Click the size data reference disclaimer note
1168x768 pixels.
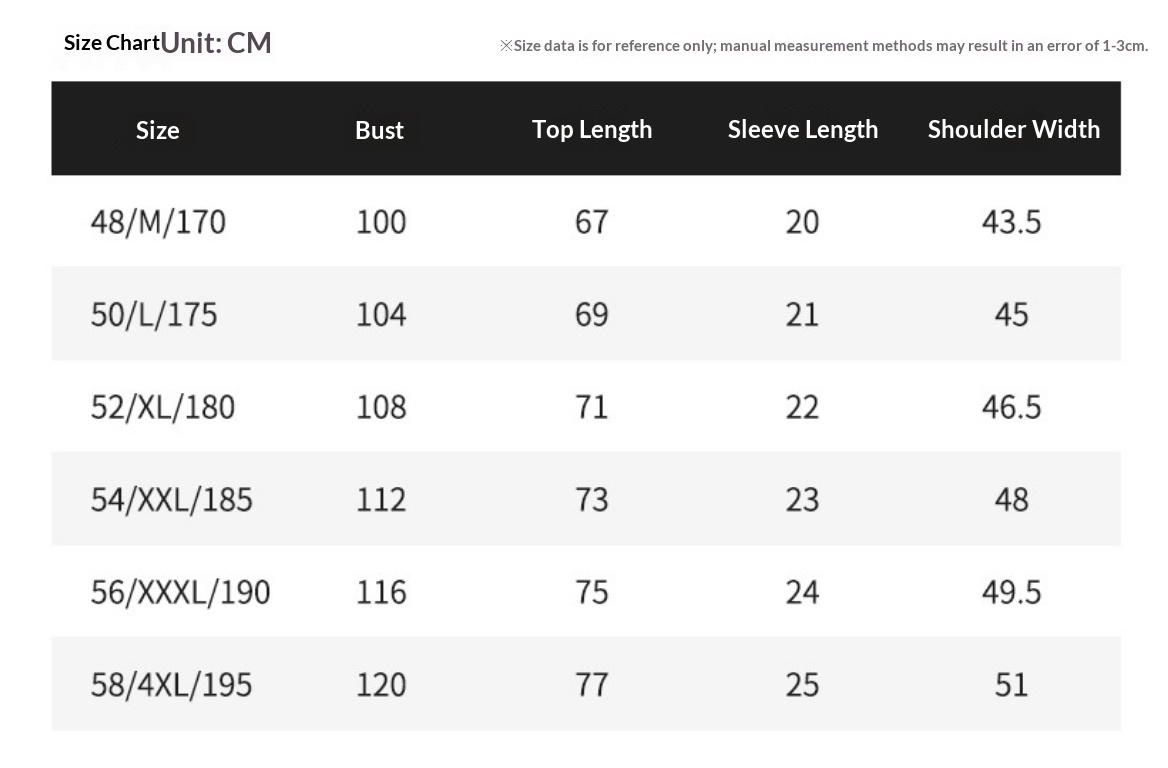824,45
